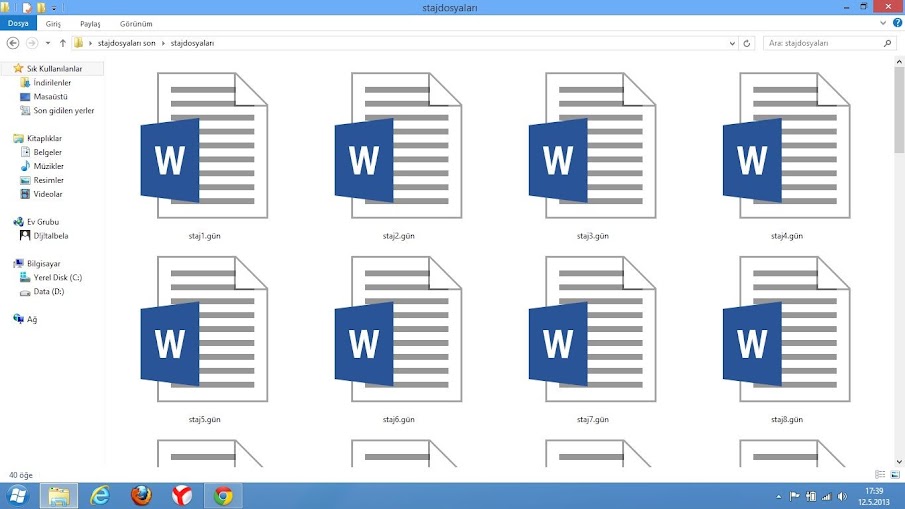Select the staj1.gün Word document
Image resolution: width=905 pixels, height=509 pixels.
pyautogui.click(x=204, y=156)
